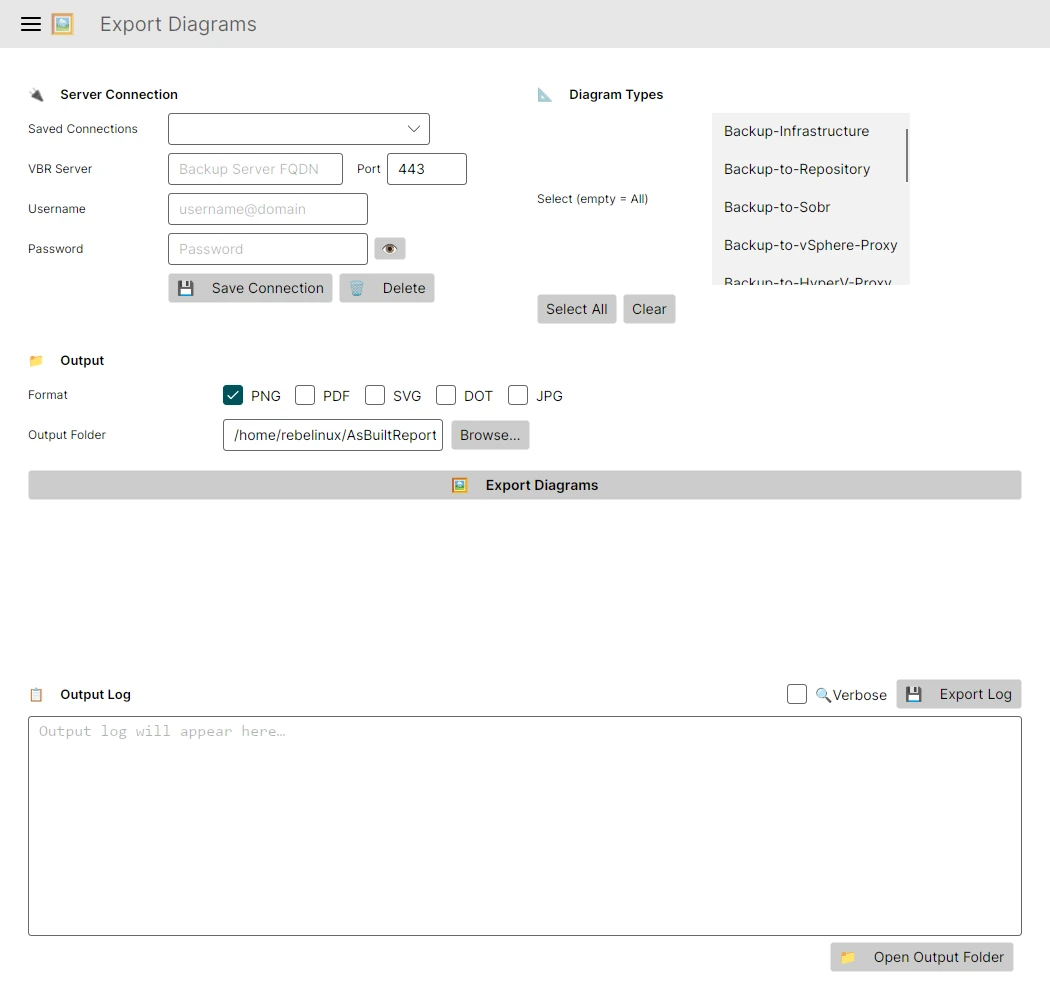Click the save icon on Export Log button
This screenshot has width=1050, height=1006.
click(913, 693)
